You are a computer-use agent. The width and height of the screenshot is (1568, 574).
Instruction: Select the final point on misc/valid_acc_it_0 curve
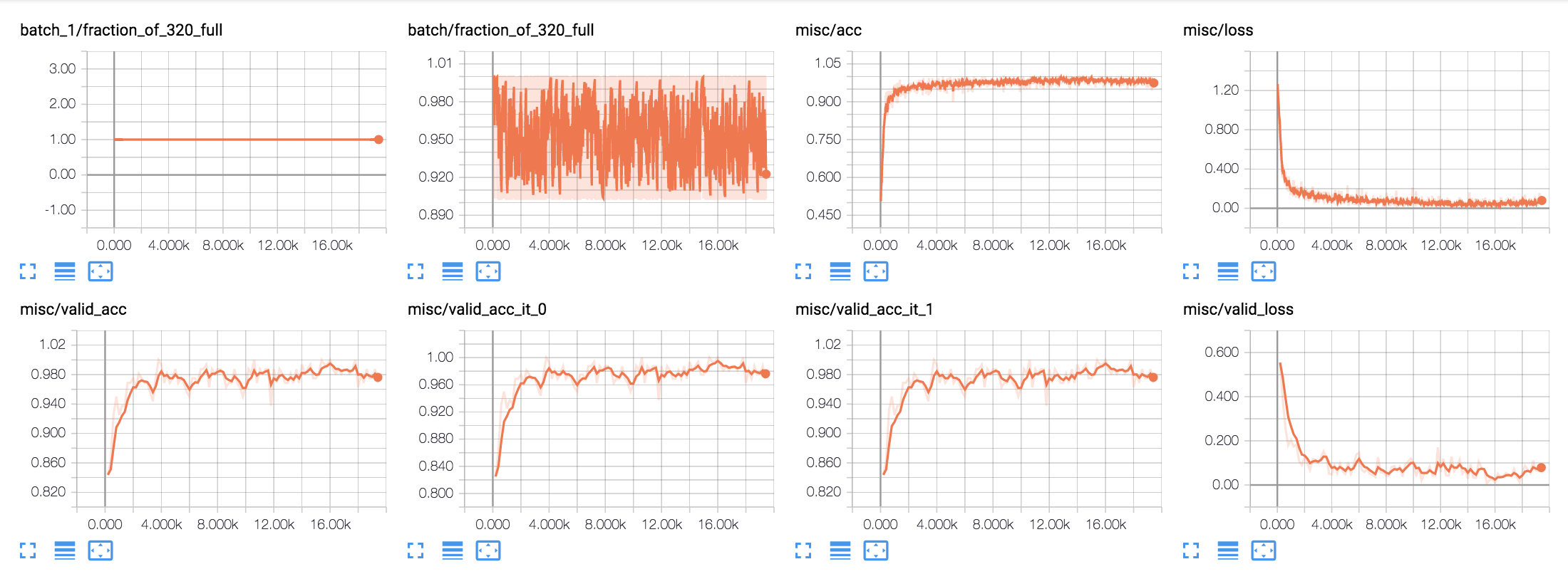(x=765, y=374)
